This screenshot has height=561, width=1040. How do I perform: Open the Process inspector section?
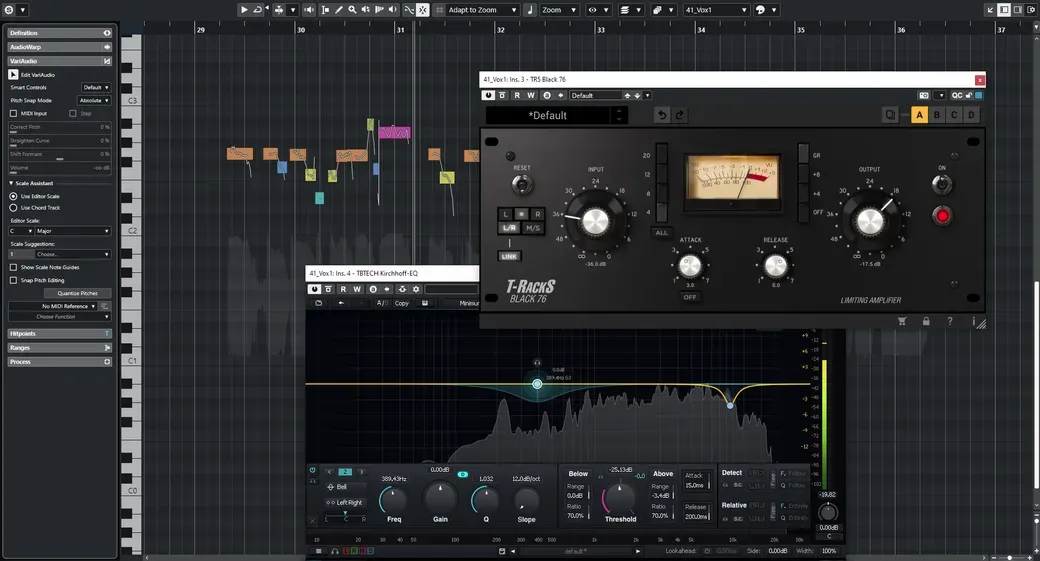point(60,361)
